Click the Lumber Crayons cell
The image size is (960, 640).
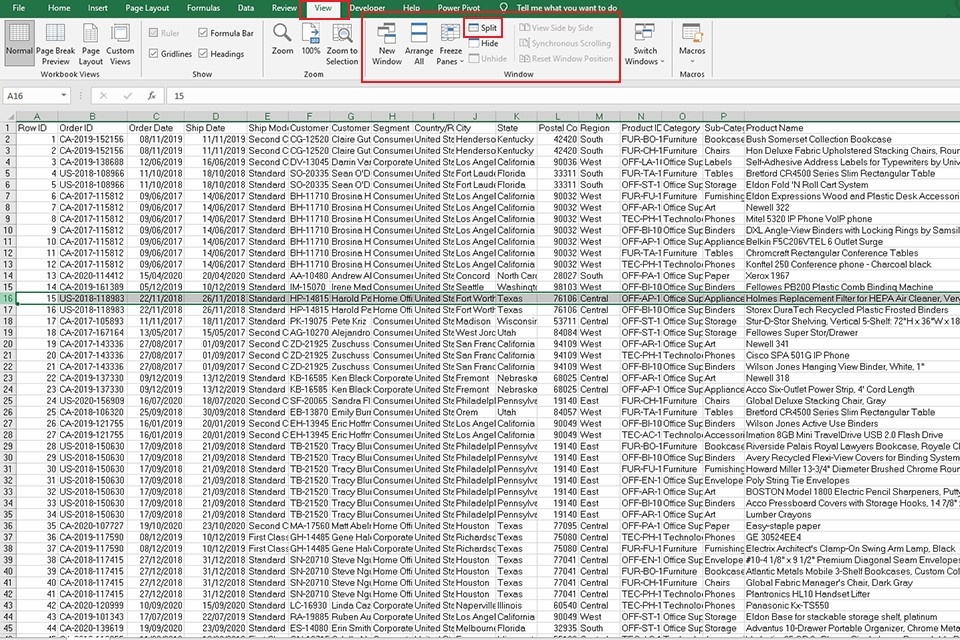tap(852, 514)
